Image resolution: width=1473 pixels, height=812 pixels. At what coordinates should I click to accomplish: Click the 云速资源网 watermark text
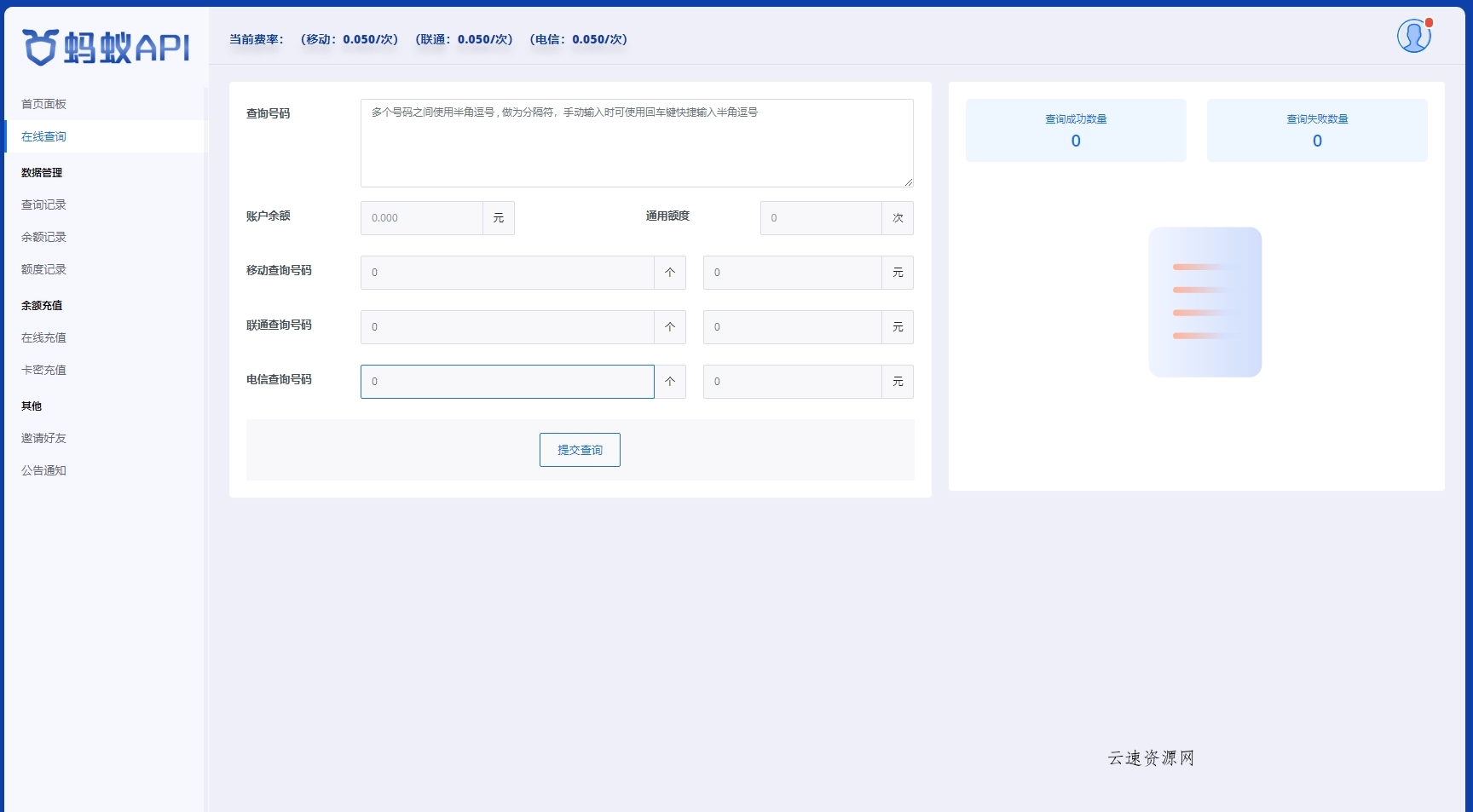(1149, 758)
